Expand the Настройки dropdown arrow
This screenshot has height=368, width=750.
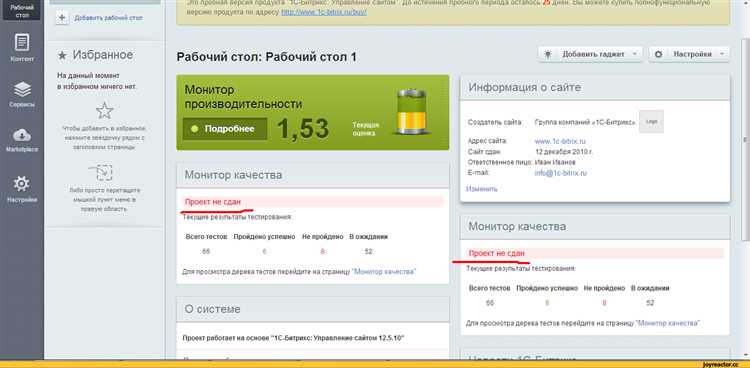point(722,54)
